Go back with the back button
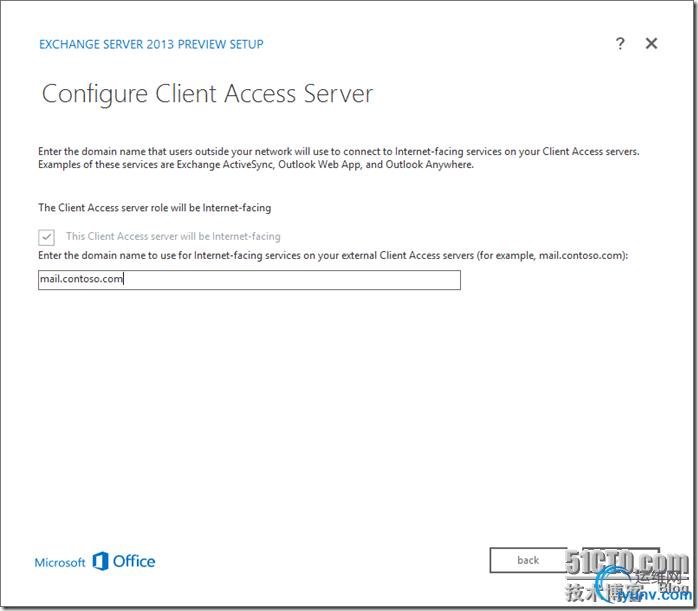The width and height of the screenshot is (698, 611). (x=528, y=560)
